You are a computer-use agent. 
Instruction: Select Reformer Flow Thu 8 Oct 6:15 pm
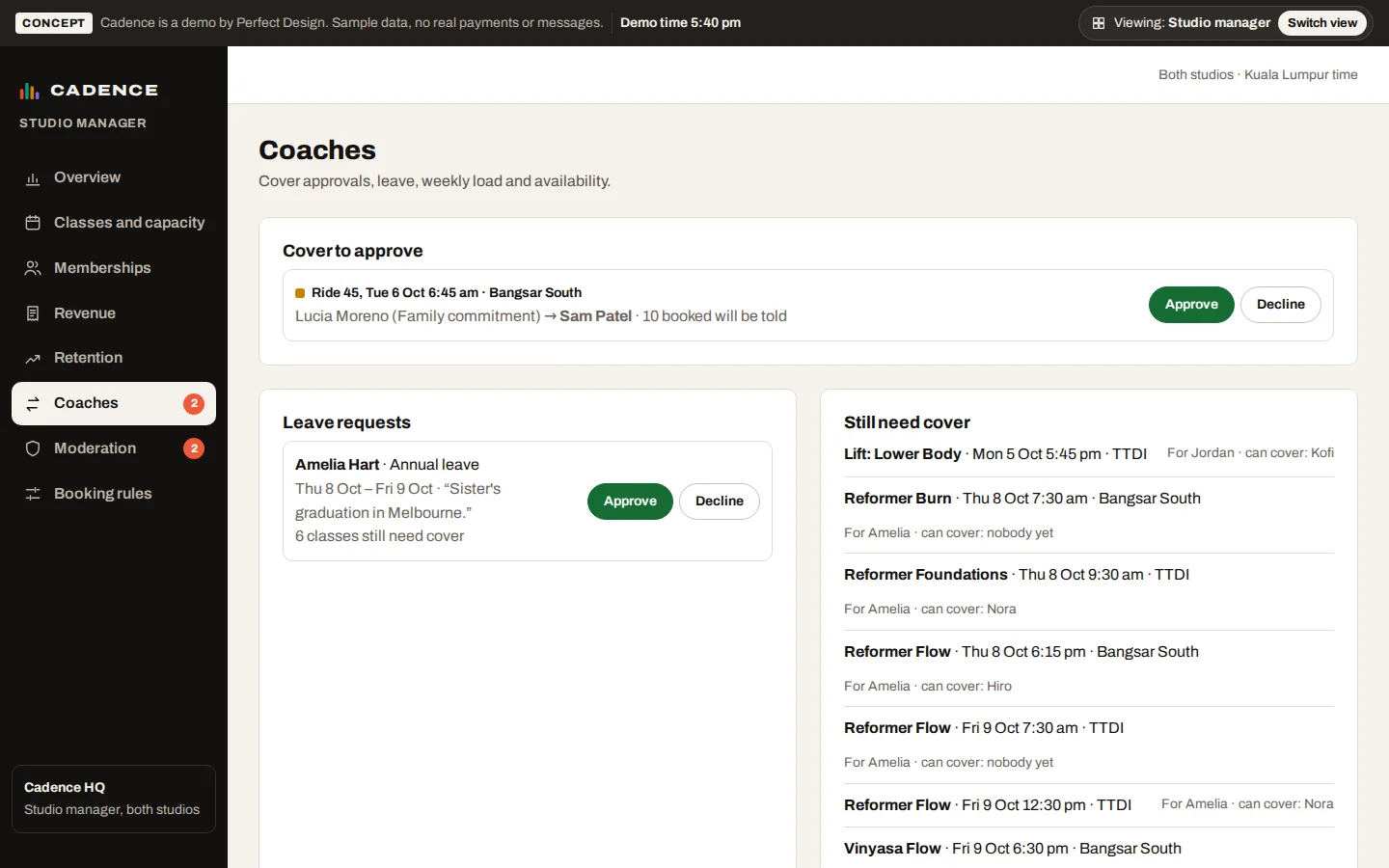[1089, 668]
